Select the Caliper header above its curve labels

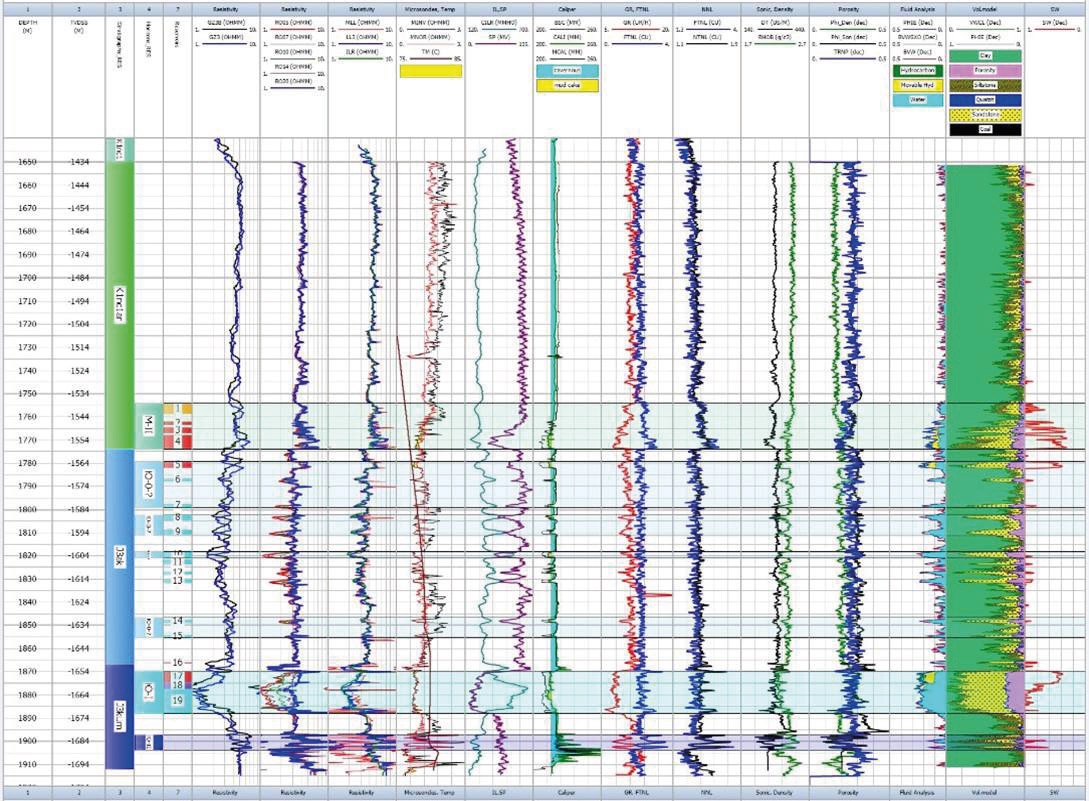(567, 10)
